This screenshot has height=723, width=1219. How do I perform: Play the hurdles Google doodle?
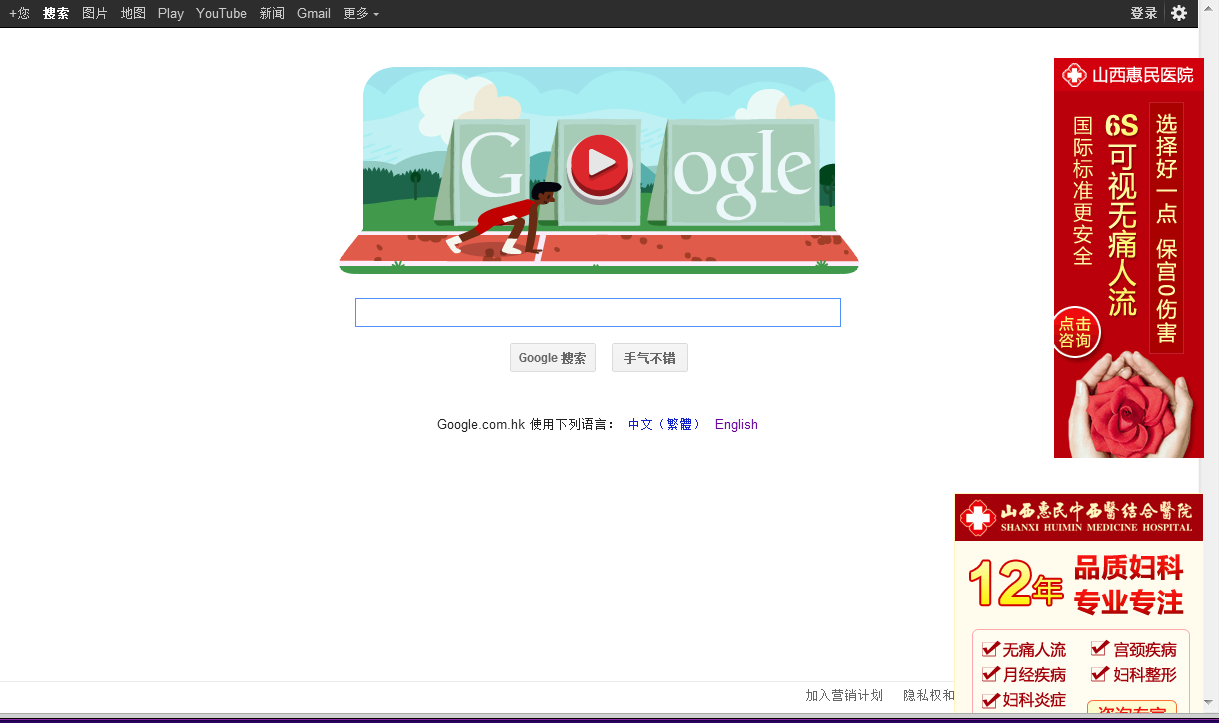[600, 164]
